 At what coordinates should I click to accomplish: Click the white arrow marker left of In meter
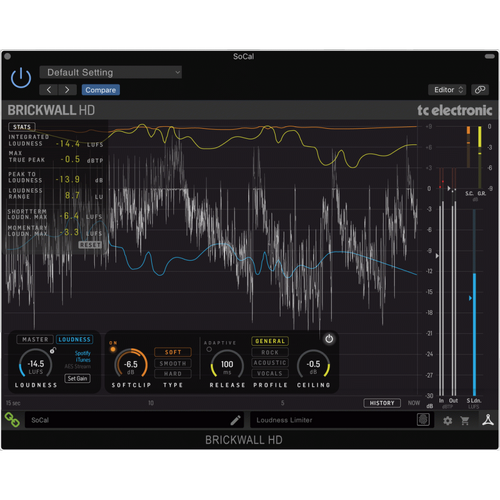[x=437, y=256]
